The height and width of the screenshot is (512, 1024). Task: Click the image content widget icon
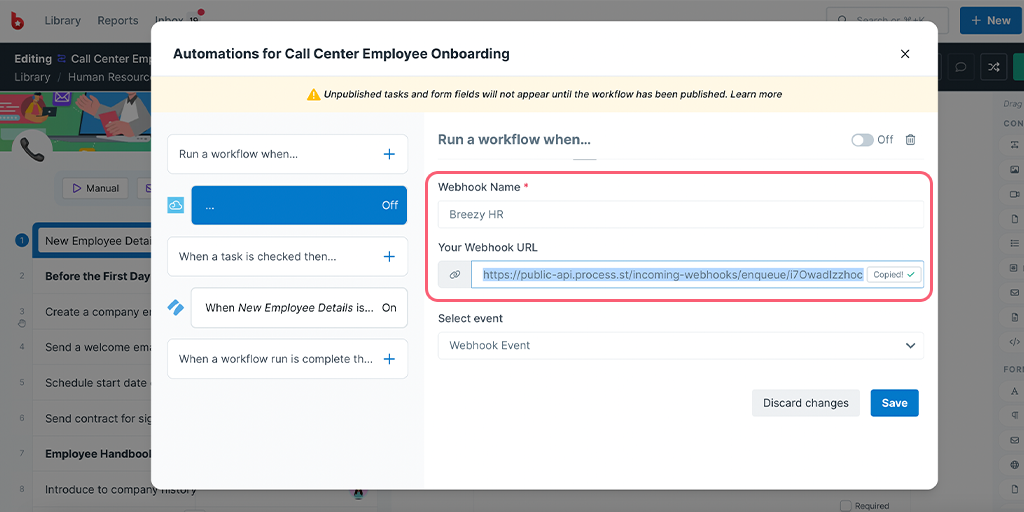pos(1014,169)
